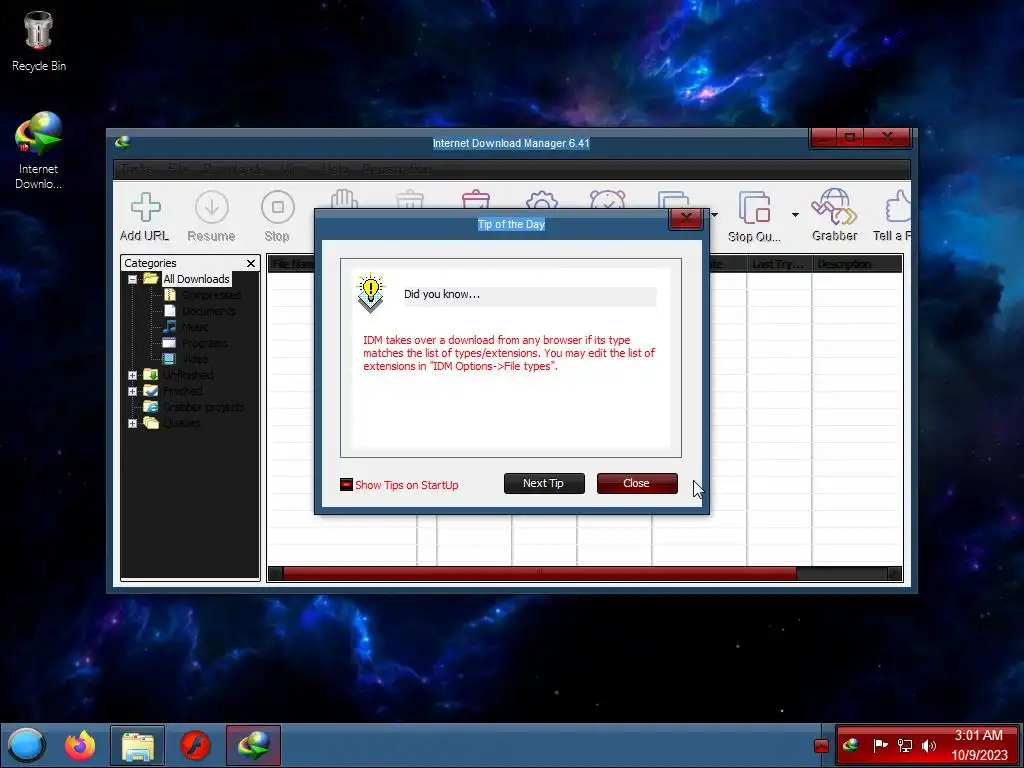The height and width of the screenshot is (768, 1024).
Task: Select the Documents category
Action: pos(208,311)
